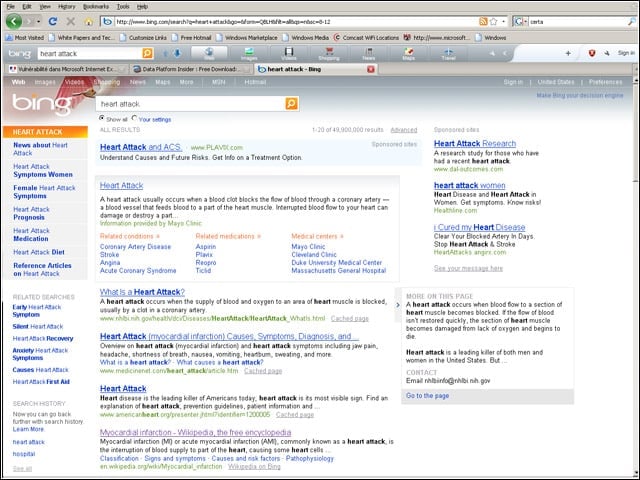Stop loading with the X icon
The height and width of the screenshot is (480, 640).
71,21
